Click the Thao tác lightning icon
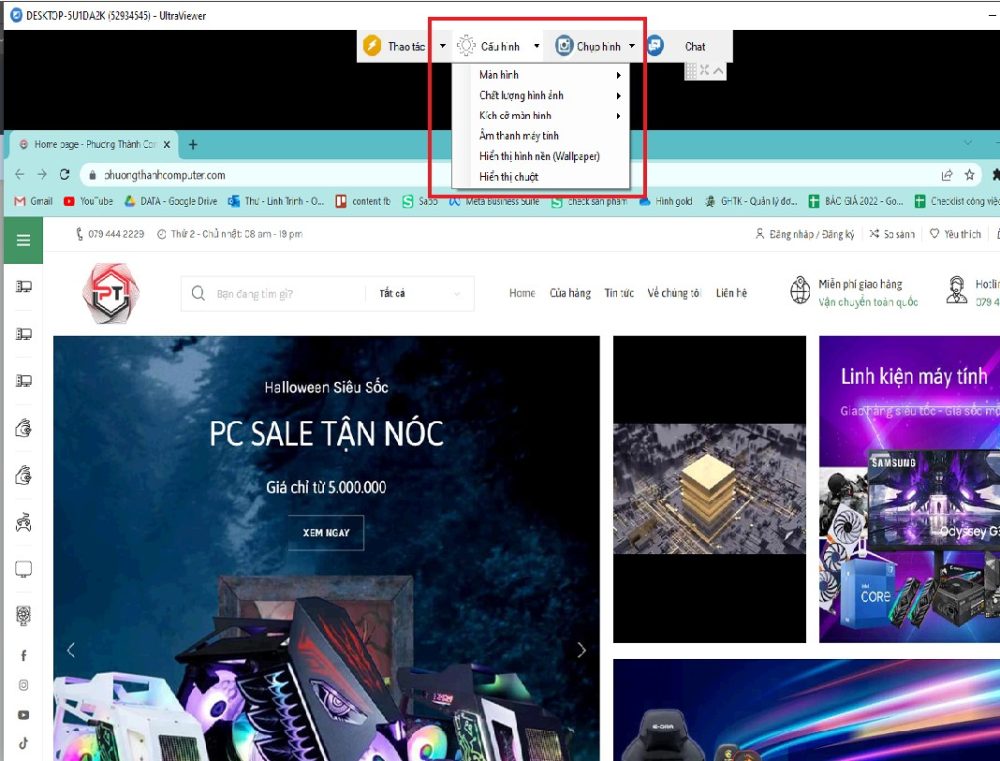 pos(372,46)
